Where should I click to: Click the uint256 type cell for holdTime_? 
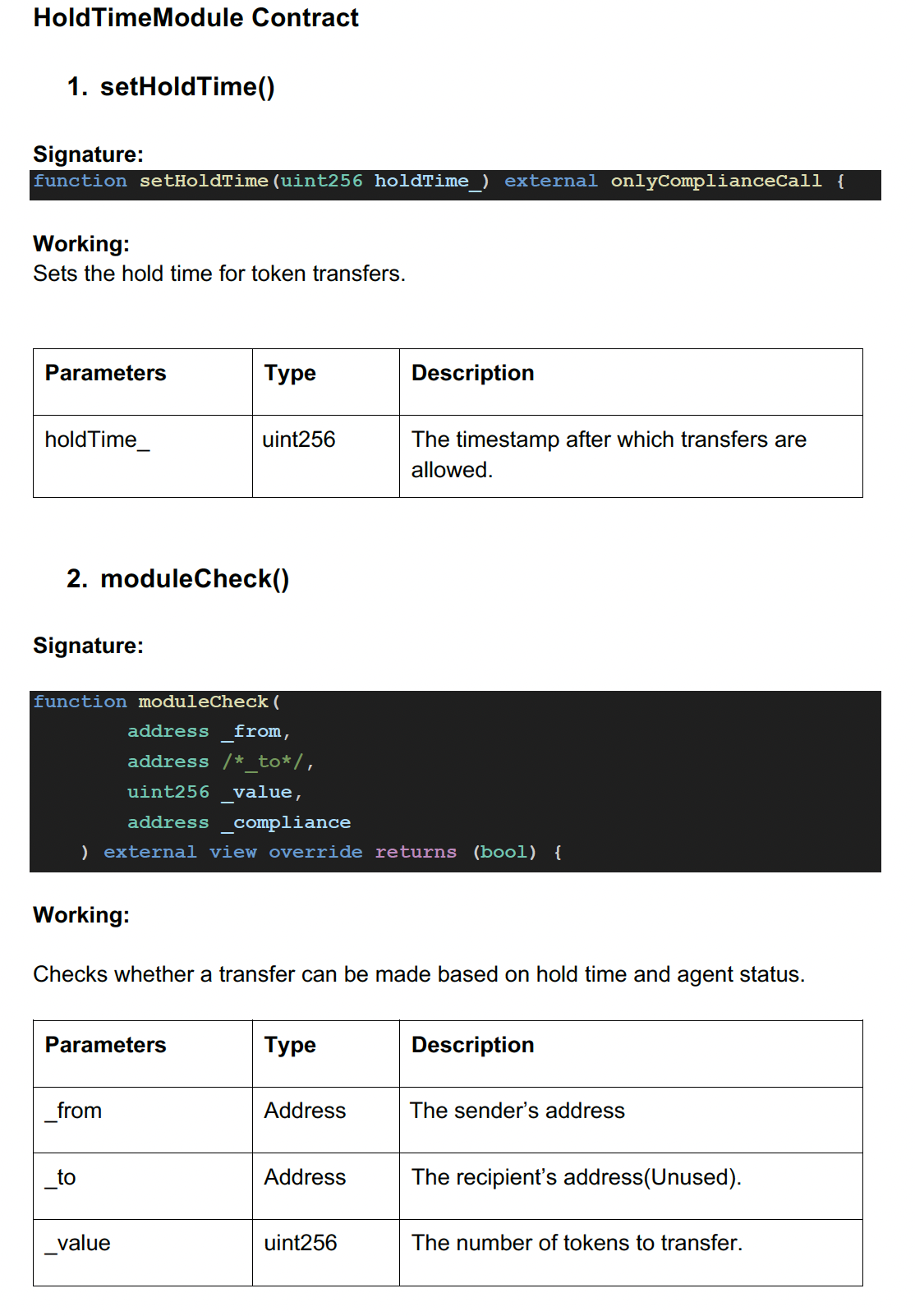[299, 440]
